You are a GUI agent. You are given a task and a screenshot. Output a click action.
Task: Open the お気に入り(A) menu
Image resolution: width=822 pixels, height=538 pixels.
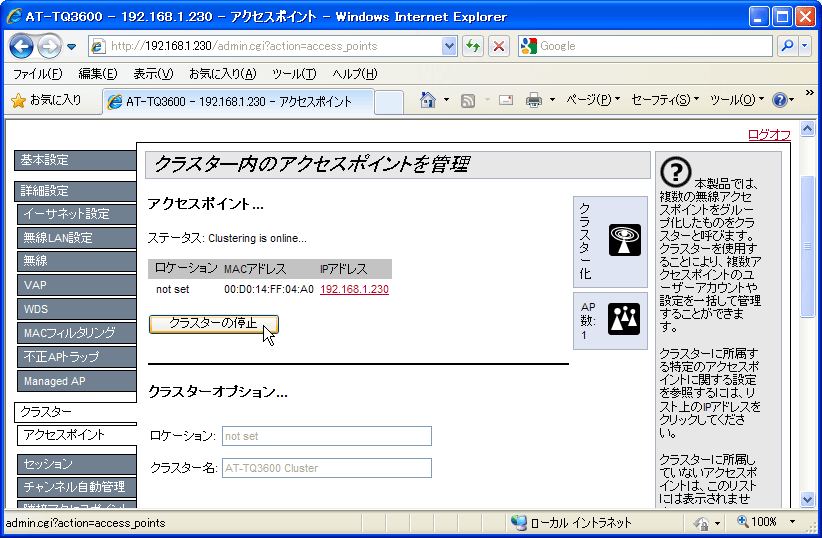(223, 74)
